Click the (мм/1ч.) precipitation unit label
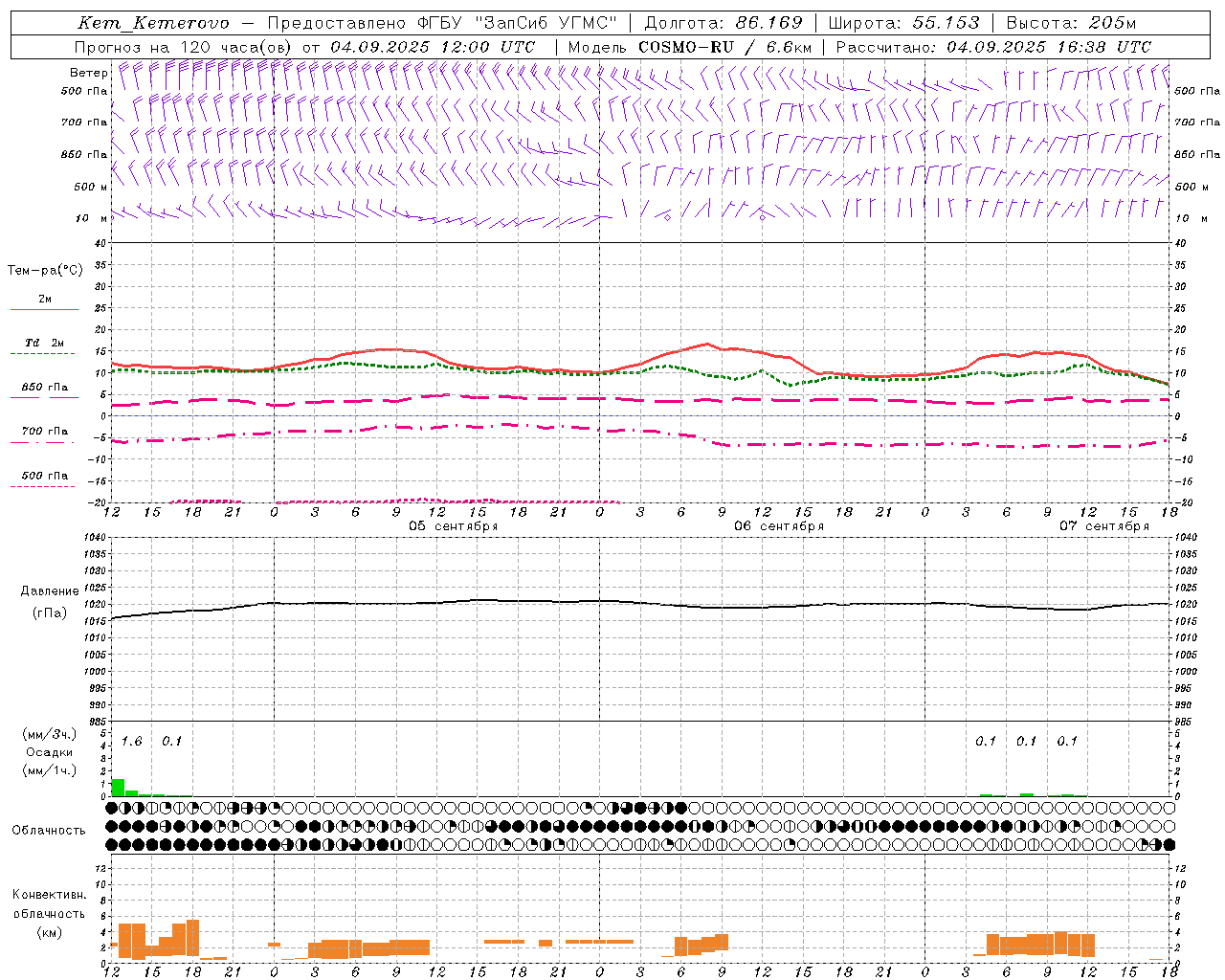This screenshot has height=980, width=1225. click(50, 770)
